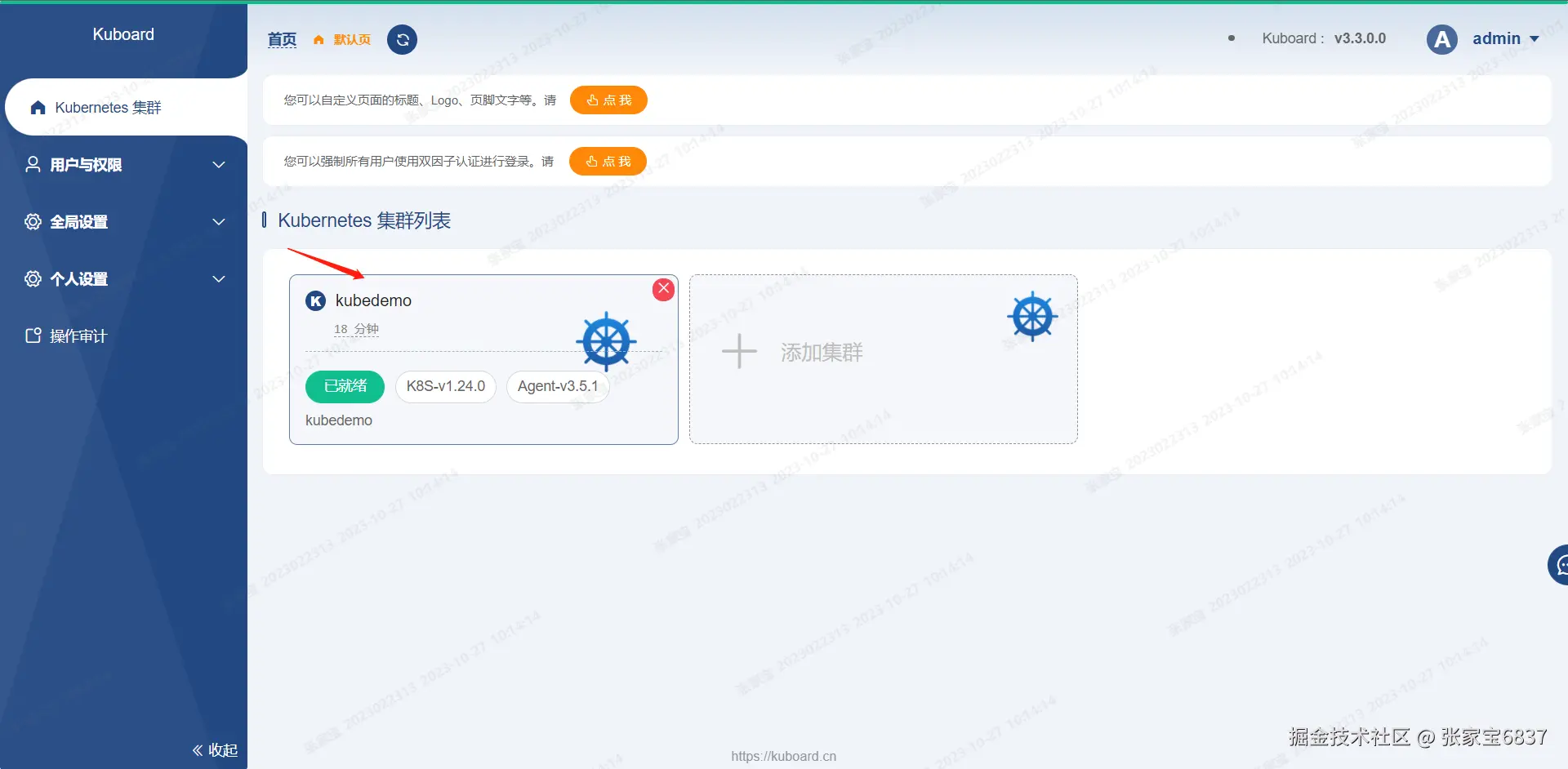
Task: Click 点我 button for custom page title
Action: pyautogui.click(x=608, y=100)
